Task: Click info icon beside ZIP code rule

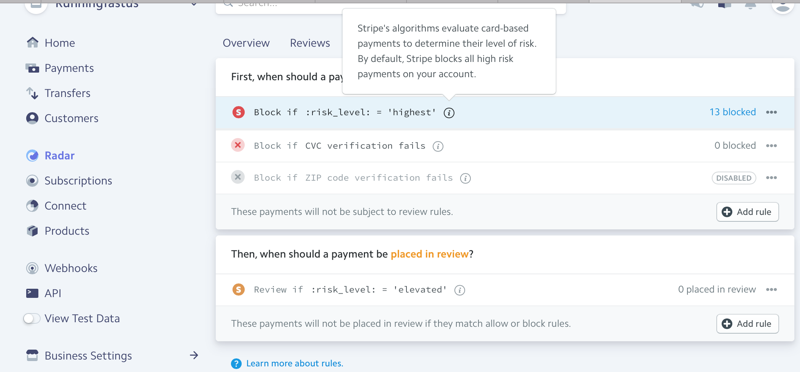Action: [x=465, y=178]
